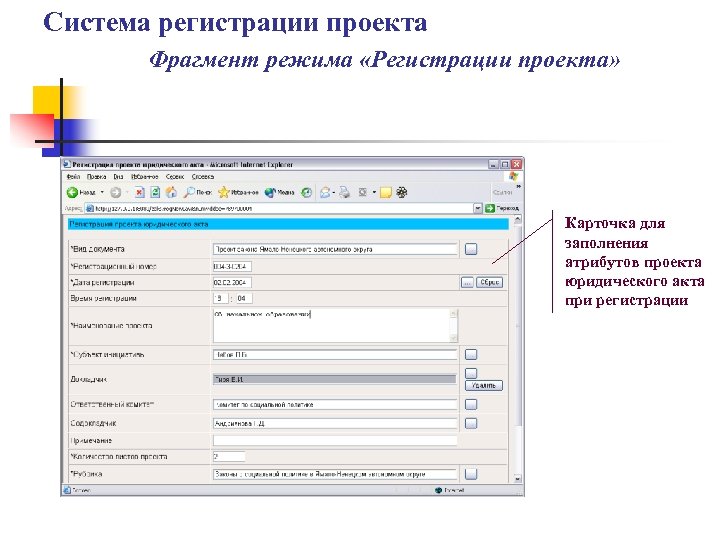Open the Избранное menu in menu bar
720x540 pixels.
(x=145, y=177)
